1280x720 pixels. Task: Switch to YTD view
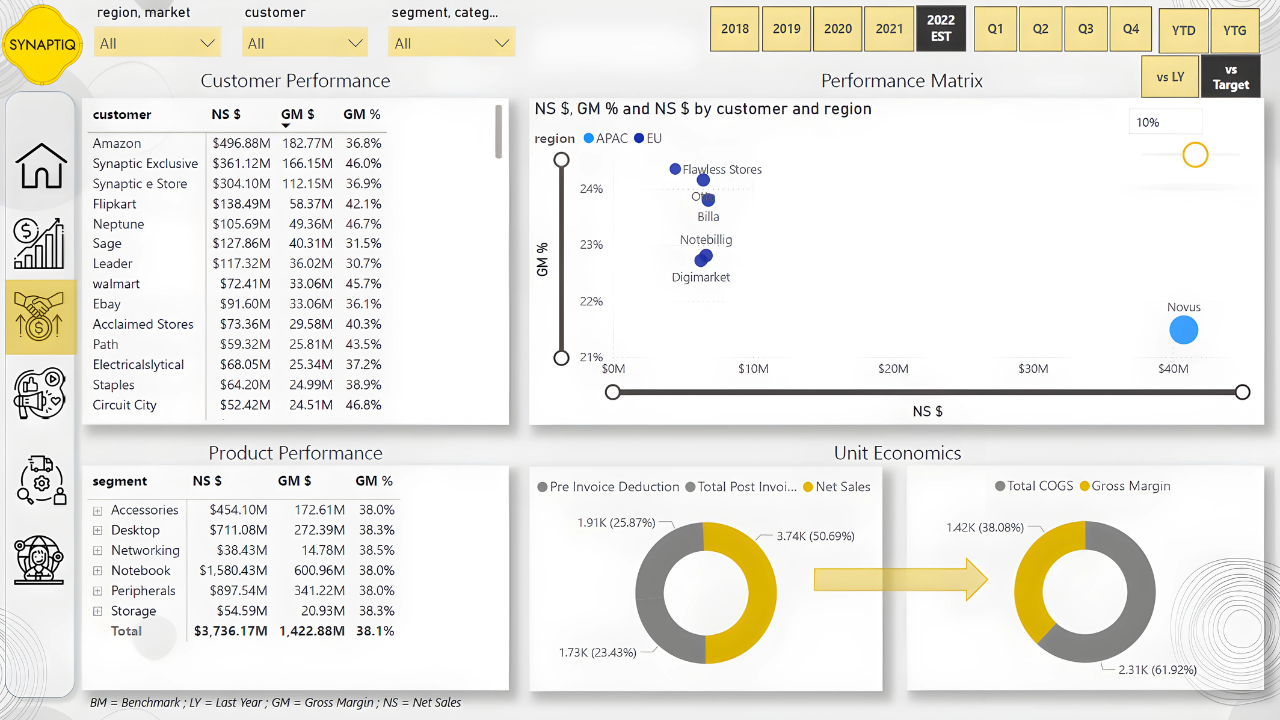(x=1183, y=30)
